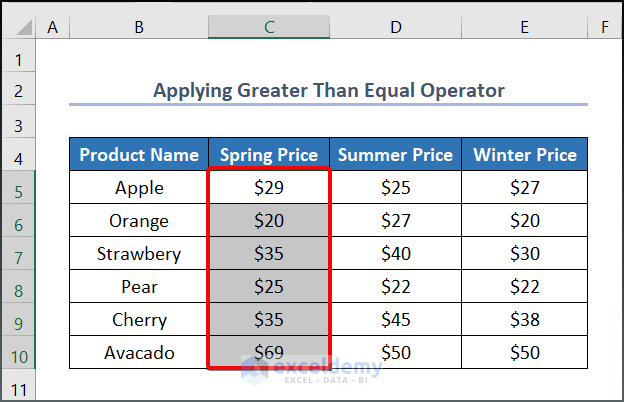Select row 5 header

coord(18,188)
